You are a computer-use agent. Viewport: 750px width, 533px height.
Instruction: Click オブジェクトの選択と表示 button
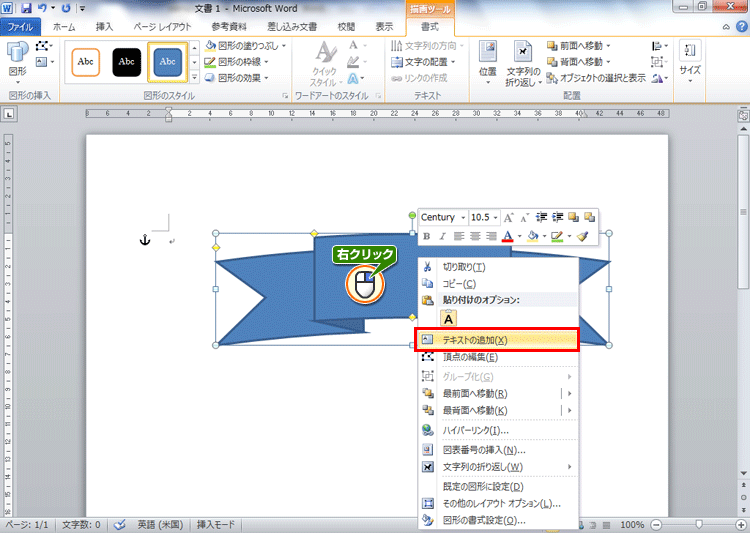[596, 78]
